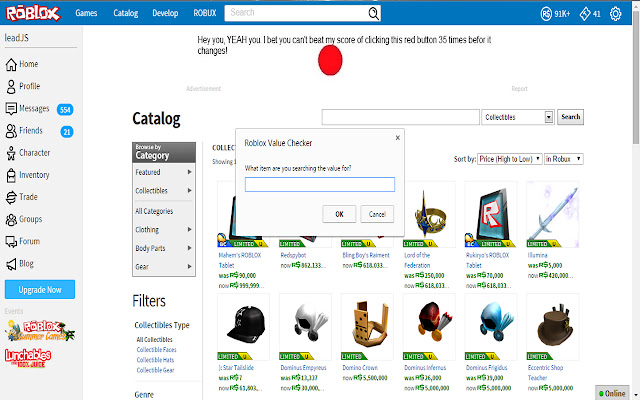Open the Collectibles search category dropdown
This screenshot has width=640, height=400.
click(518, 117)
